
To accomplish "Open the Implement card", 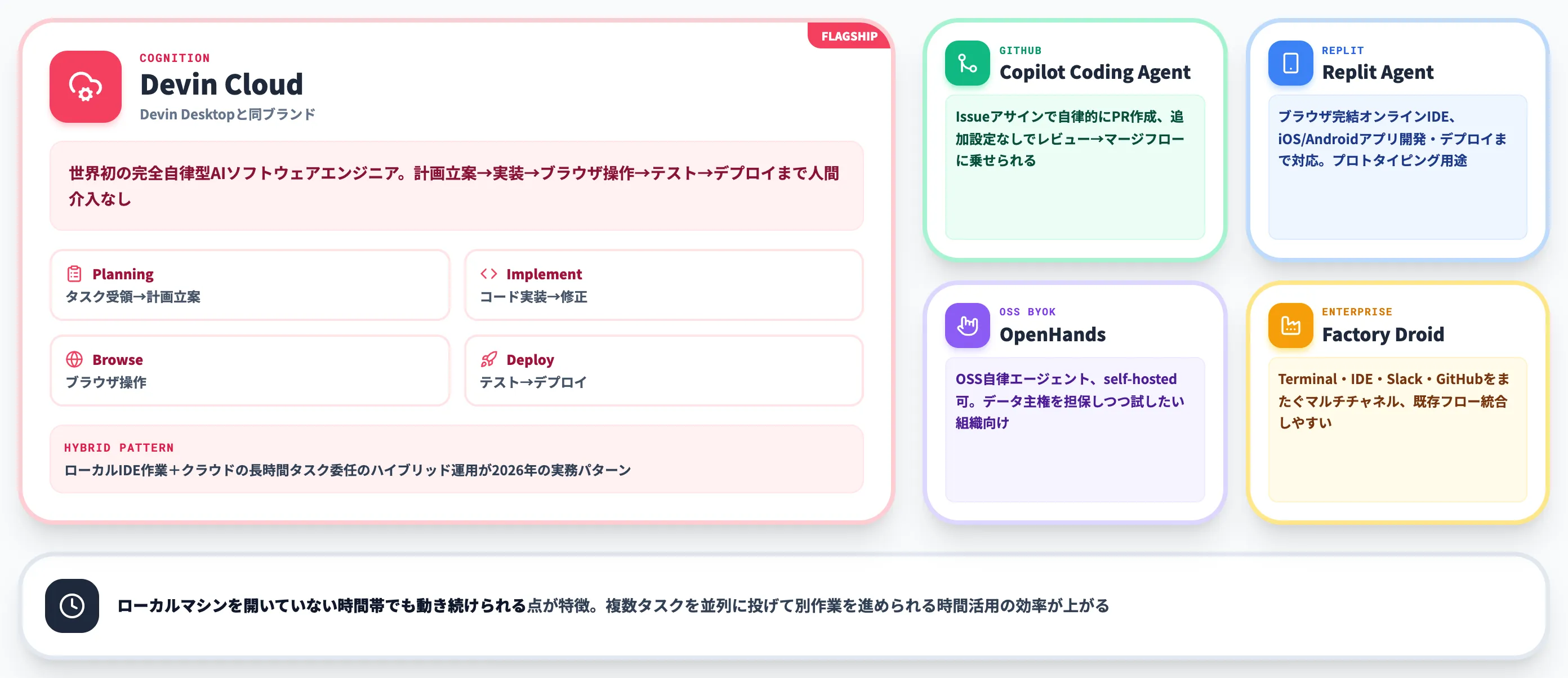I will pos(663,285).
